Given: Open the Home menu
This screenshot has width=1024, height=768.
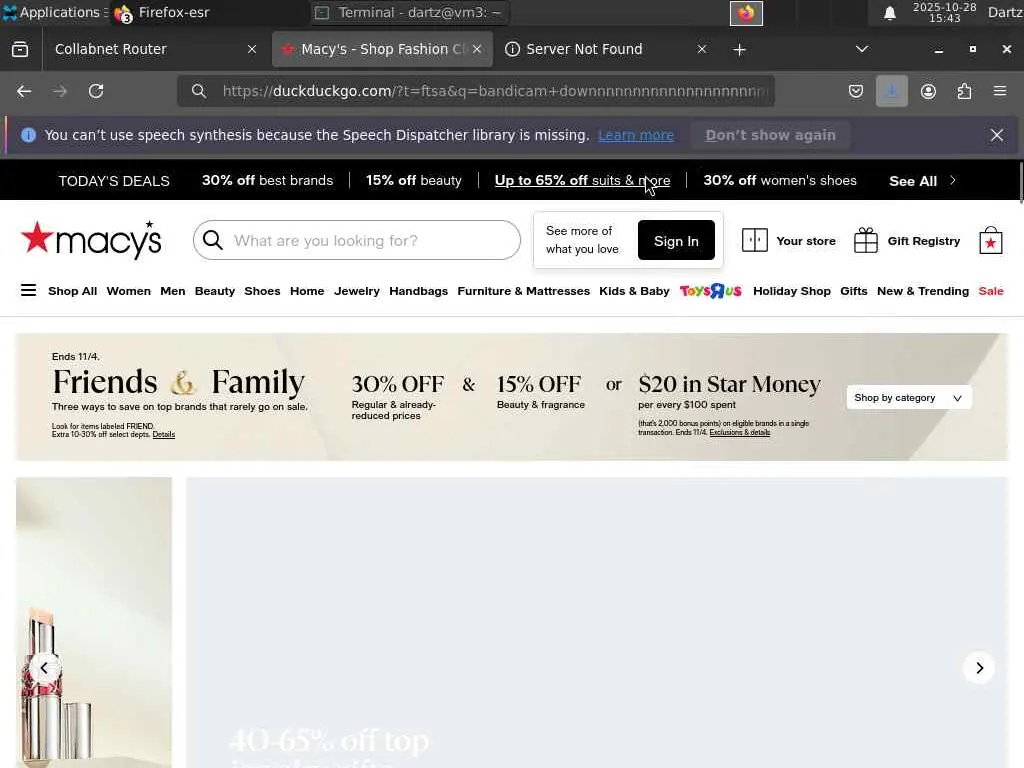Looking at the screenshot, I should click(x=307, y=291).
